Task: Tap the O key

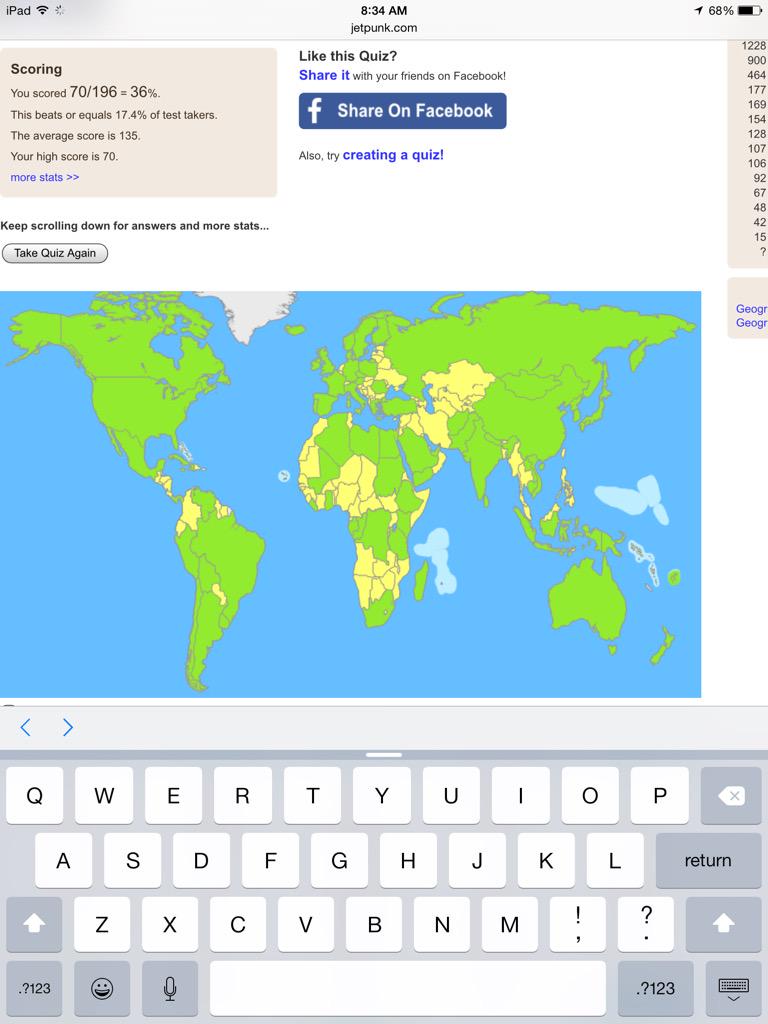Action: coord(590,795)
